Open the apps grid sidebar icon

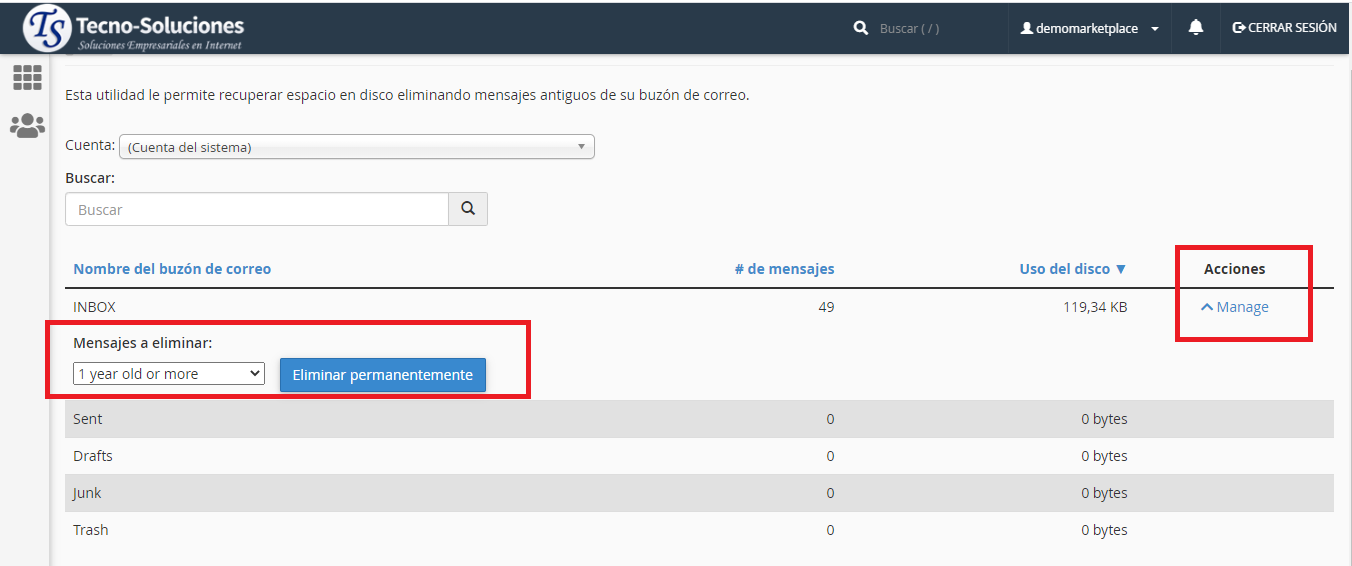coord(27,77)
